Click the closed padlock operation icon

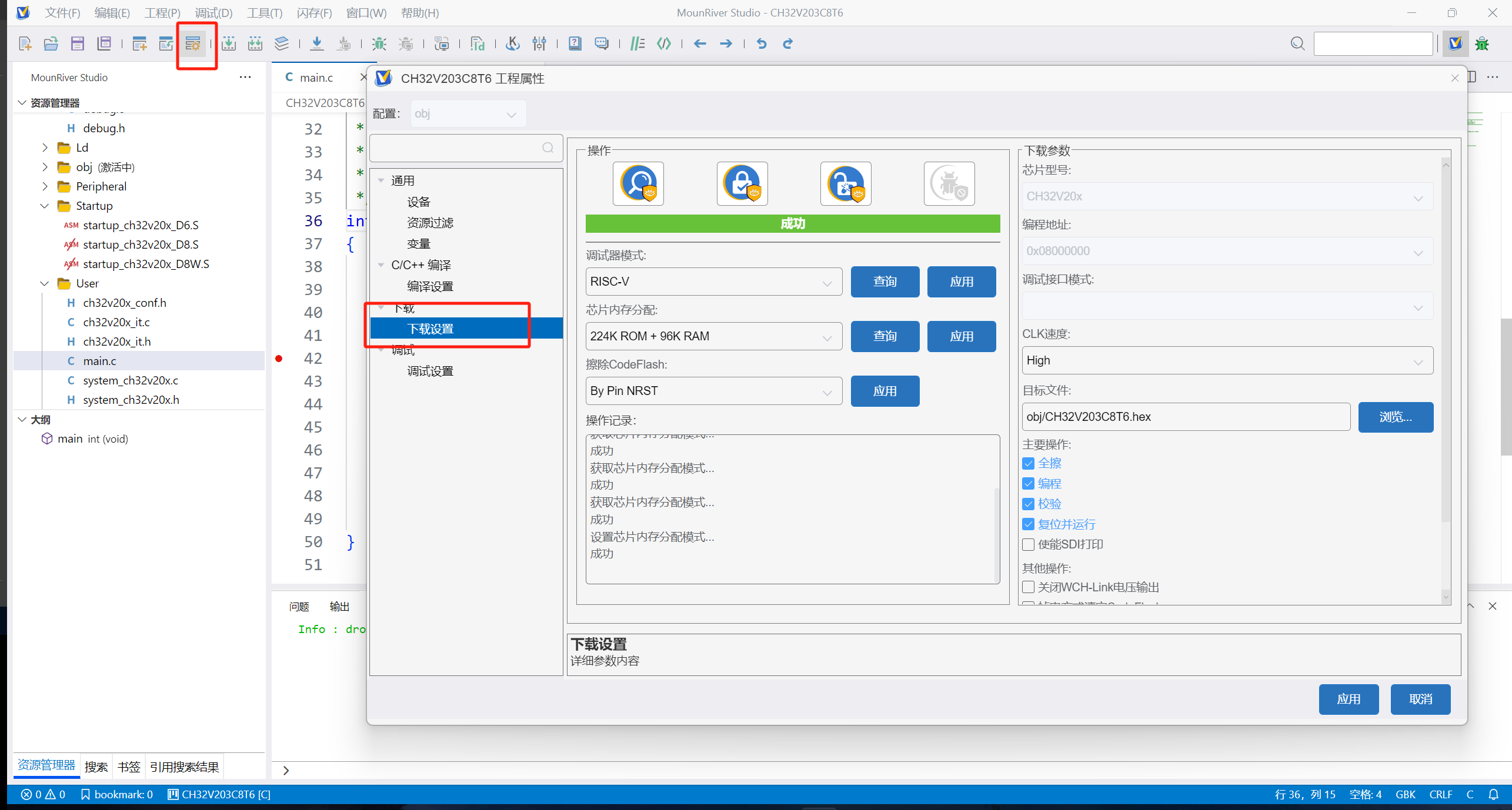point(742,183)
